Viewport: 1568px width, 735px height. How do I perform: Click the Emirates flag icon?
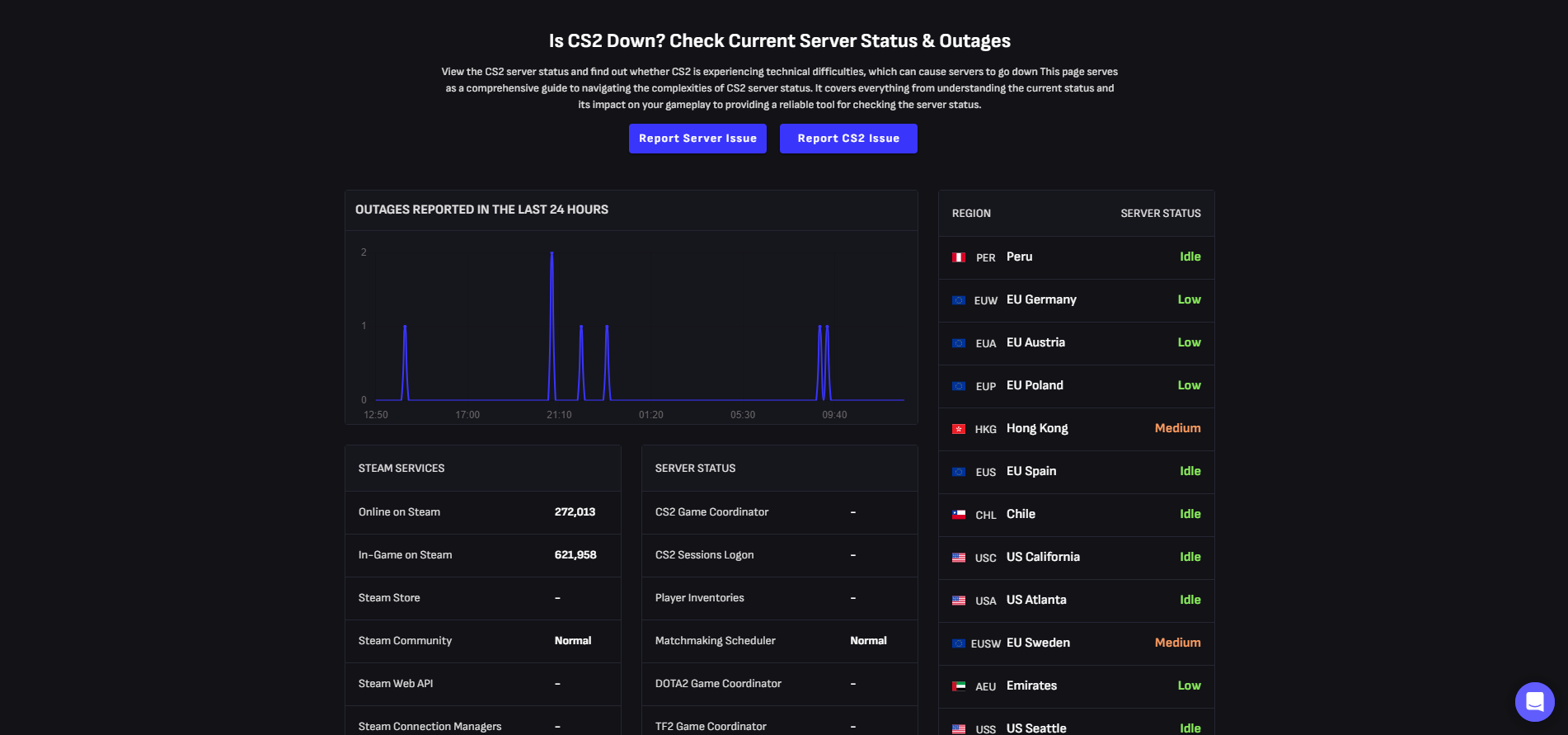coord(959,686)
